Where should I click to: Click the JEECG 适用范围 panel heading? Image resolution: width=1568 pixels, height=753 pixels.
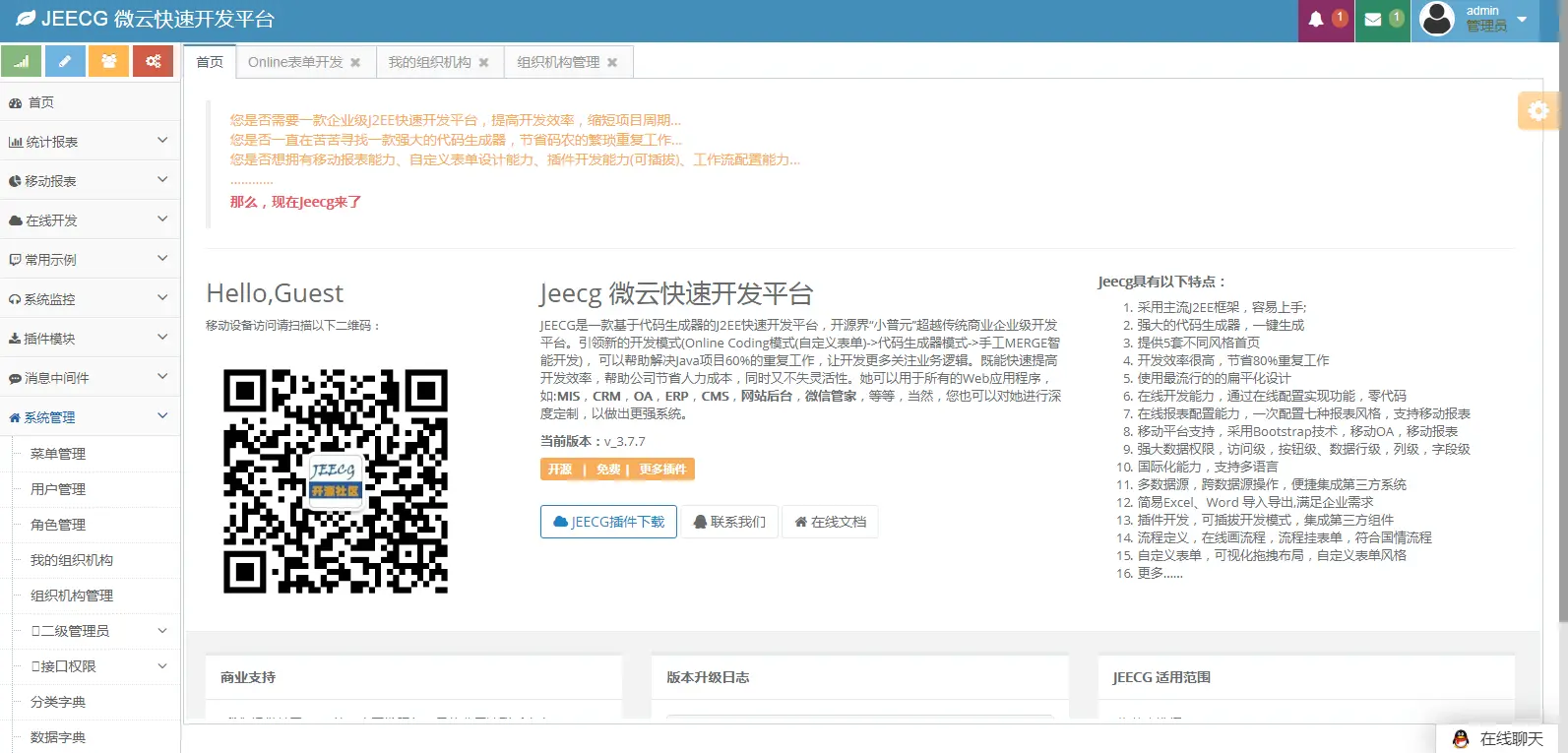1161,677
